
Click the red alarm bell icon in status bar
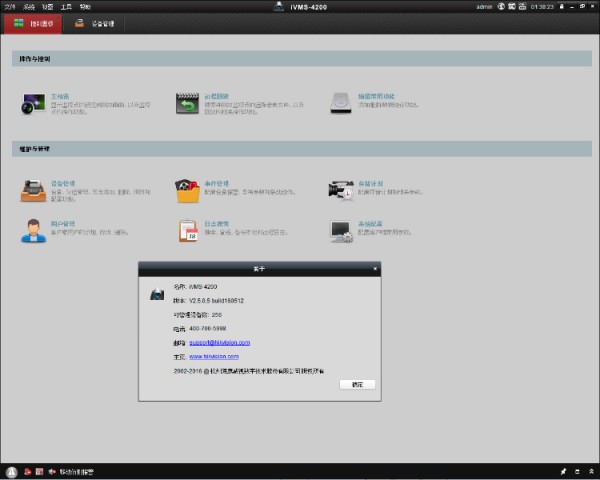pyautogui.click(x=28, y=472)
